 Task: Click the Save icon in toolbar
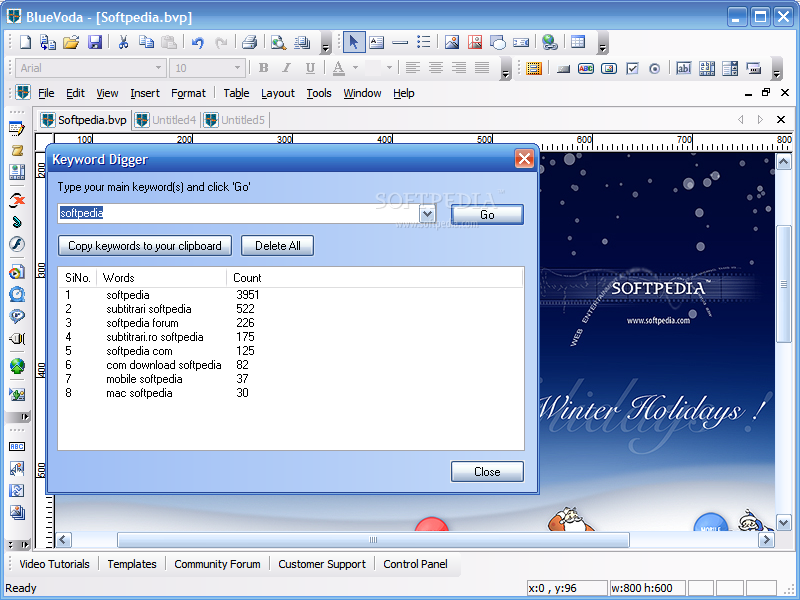[95, 42]
